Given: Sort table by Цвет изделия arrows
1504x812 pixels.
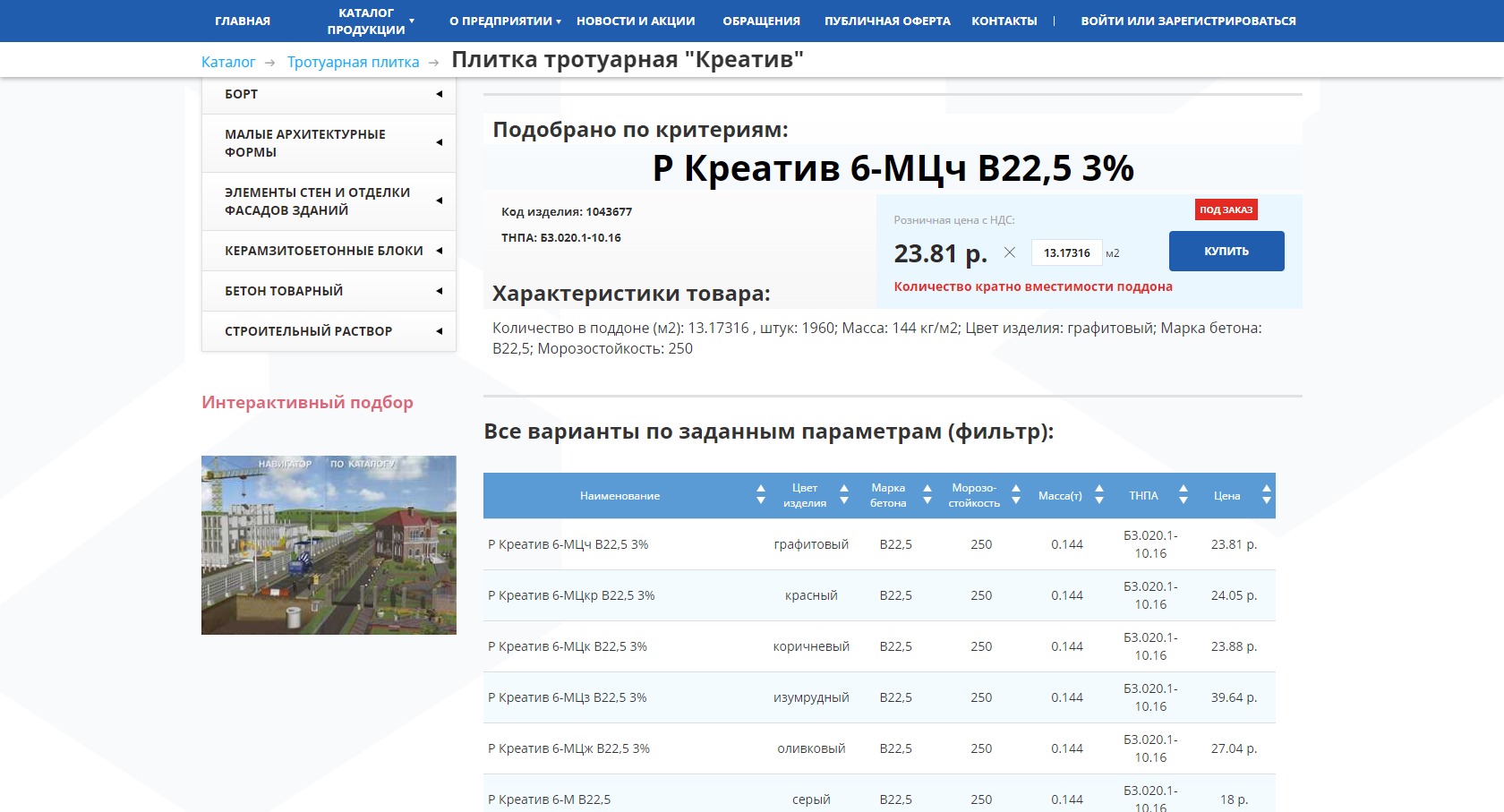Looking at the screenshot, I should tap(843, 495).
